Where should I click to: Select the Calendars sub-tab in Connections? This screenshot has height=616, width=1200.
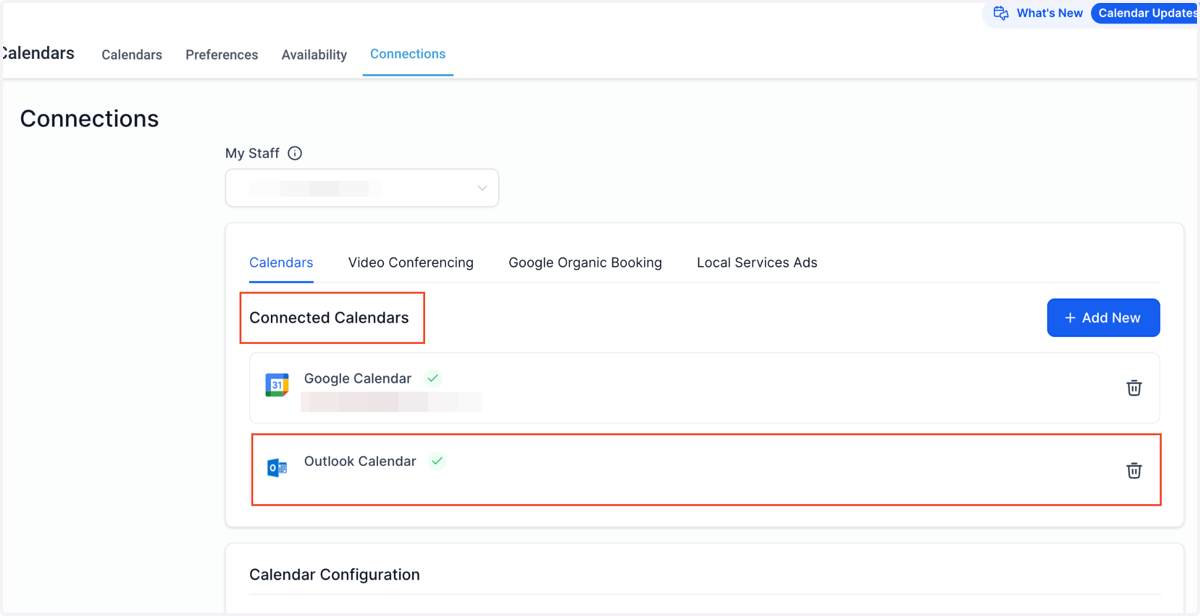281,262
